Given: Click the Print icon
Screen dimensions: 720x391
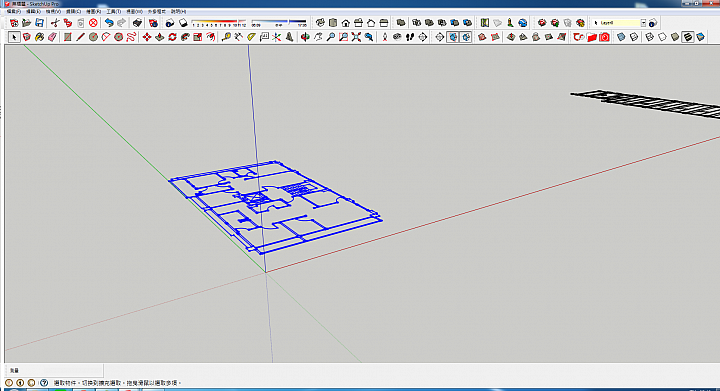Looking at the screenshot, I should (137, 22).
